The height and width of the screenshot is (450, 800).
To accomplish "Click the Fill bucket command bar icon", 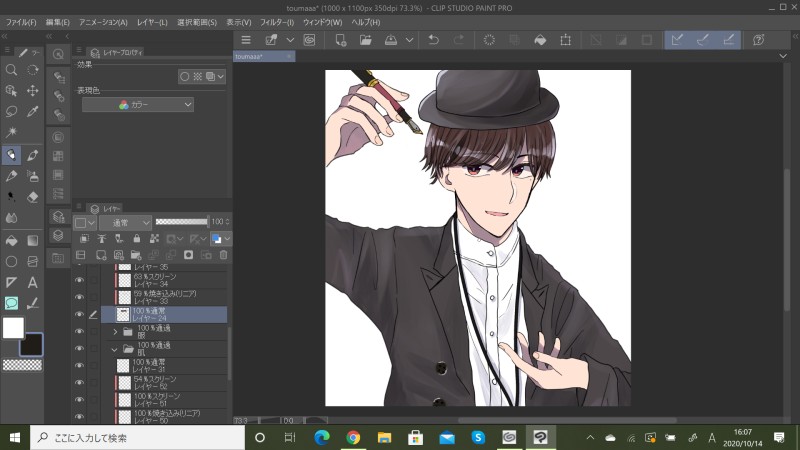I will pyautogui.click(x=540, y=40).
